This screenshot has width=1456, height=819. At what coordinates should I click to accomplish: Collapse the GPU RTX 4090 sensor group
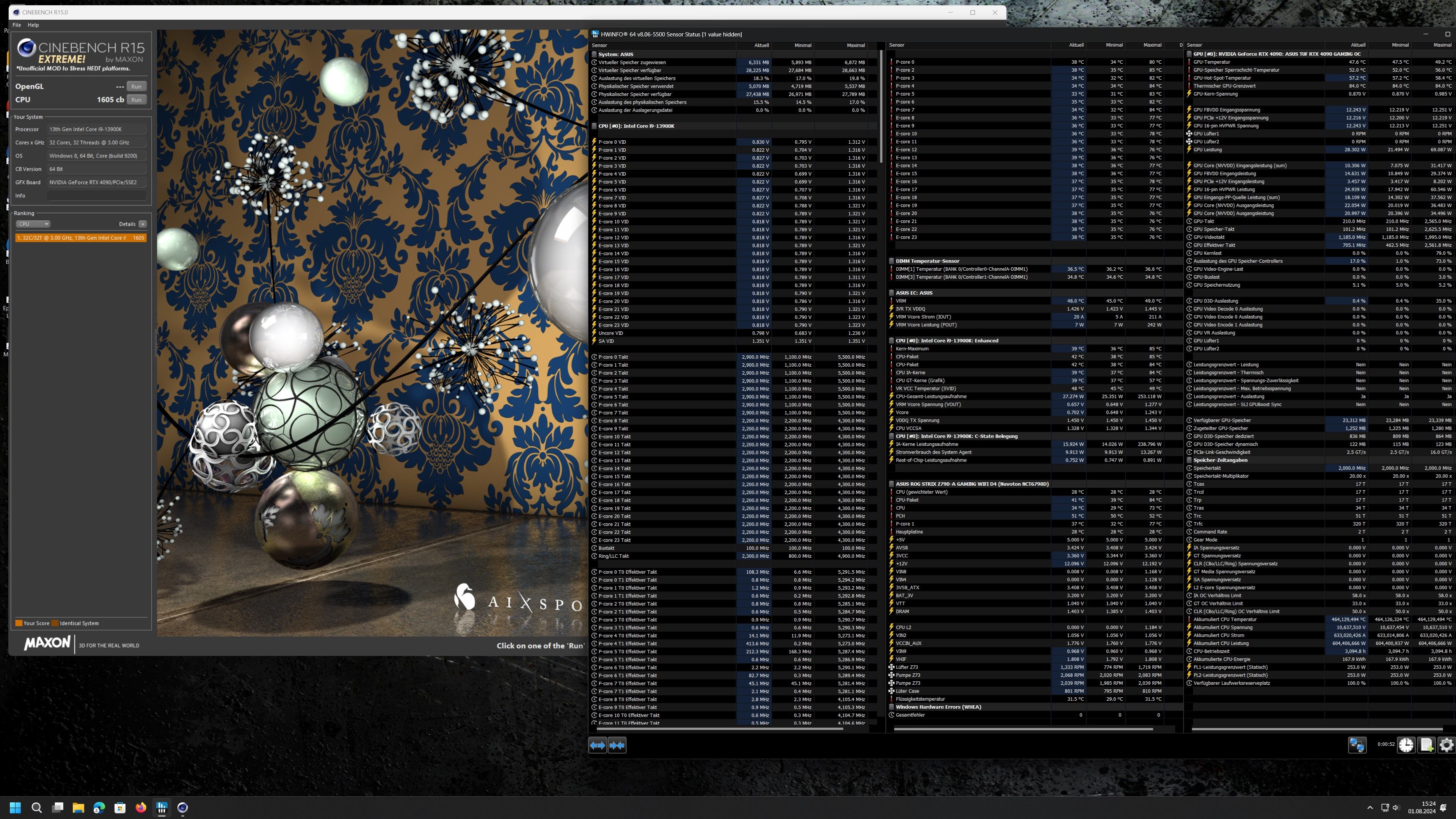pos(1189,54)
